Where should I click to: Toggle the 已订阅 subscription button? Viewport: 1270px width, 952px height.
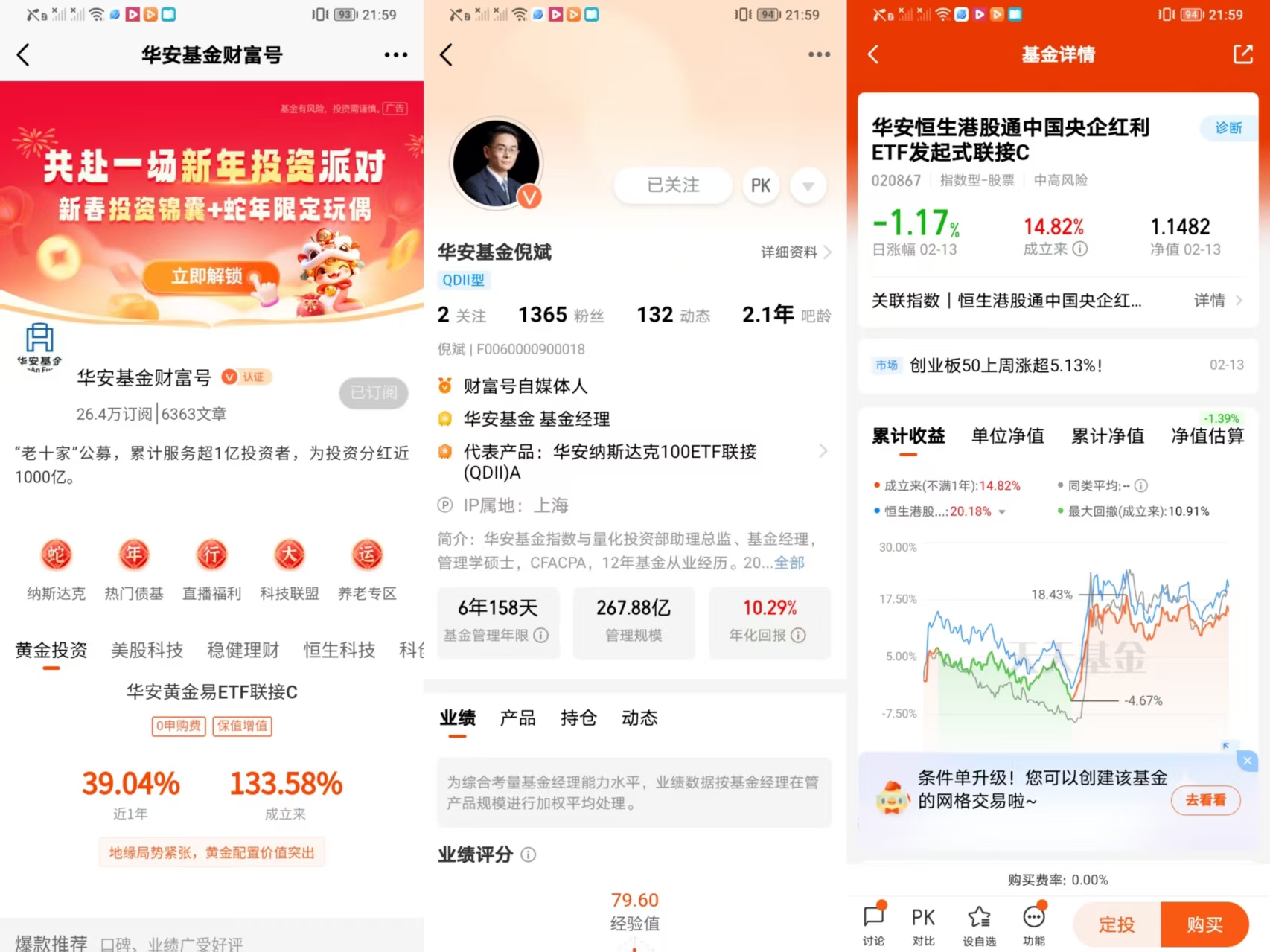(x=374, y=392)
